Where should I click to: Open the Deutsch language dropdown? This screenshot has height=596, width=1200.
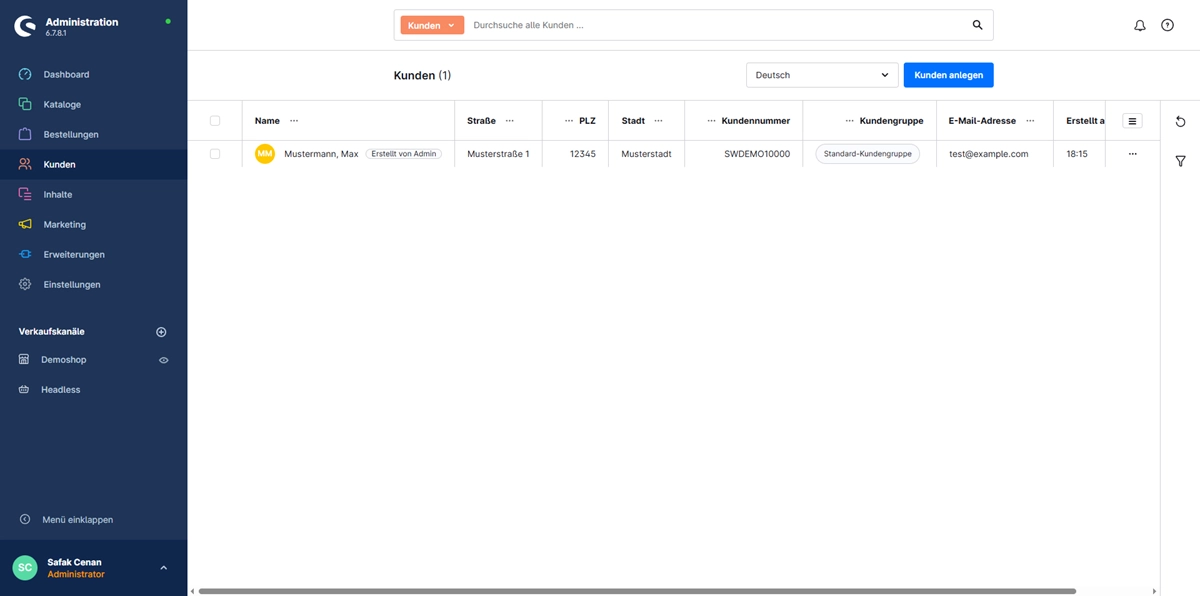coord(822,75)
